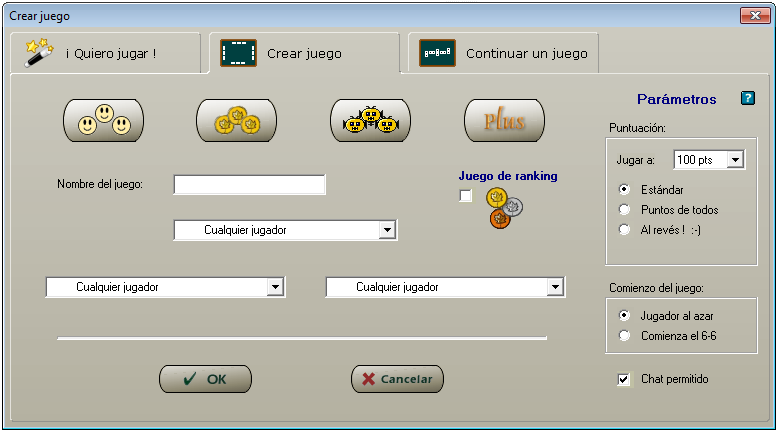Choose the Al revés ! :-) option
This screenshot has height=431, width=777.
(624, 229)
